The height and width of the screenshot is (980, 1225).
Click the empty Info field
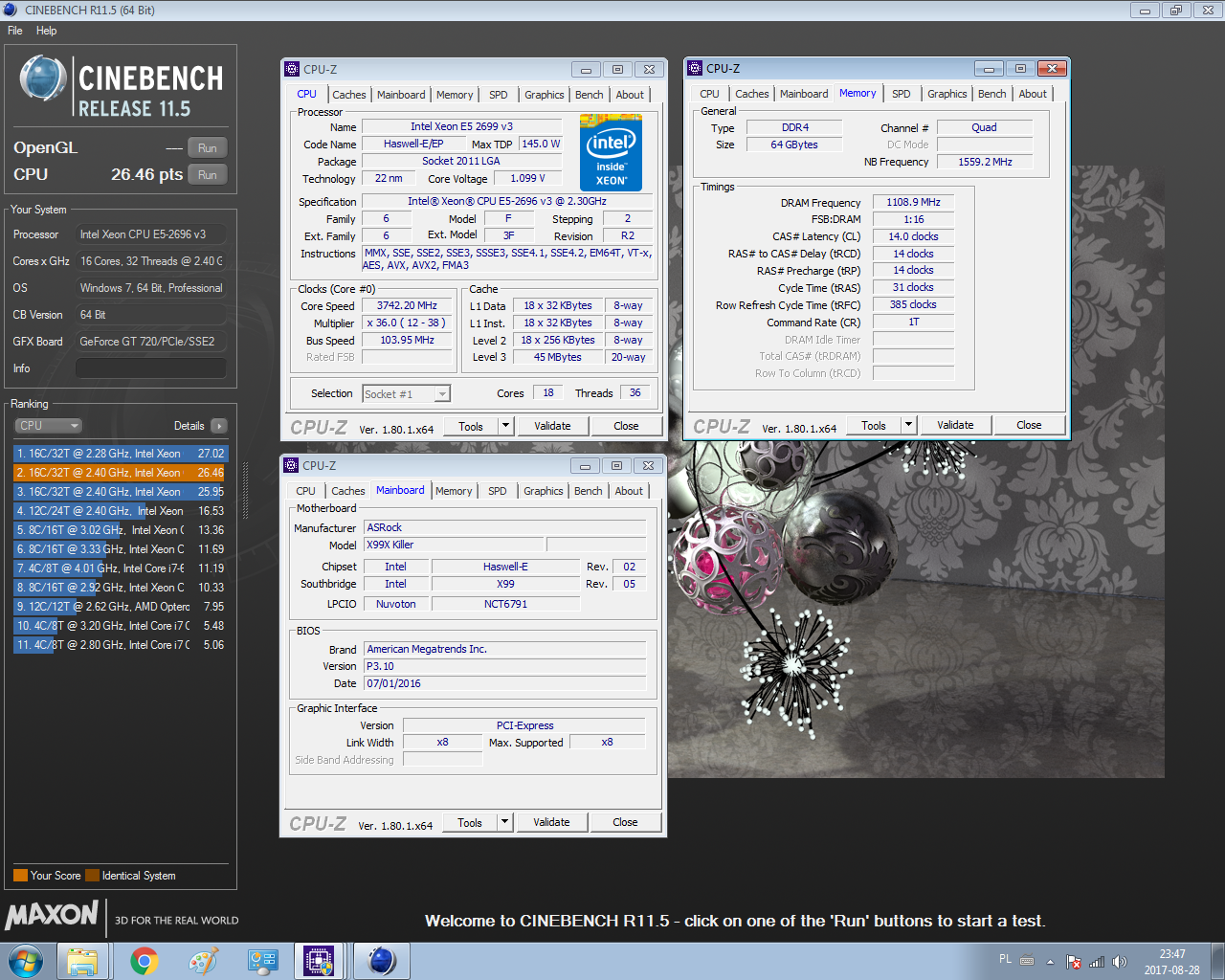tap(151, 368)
